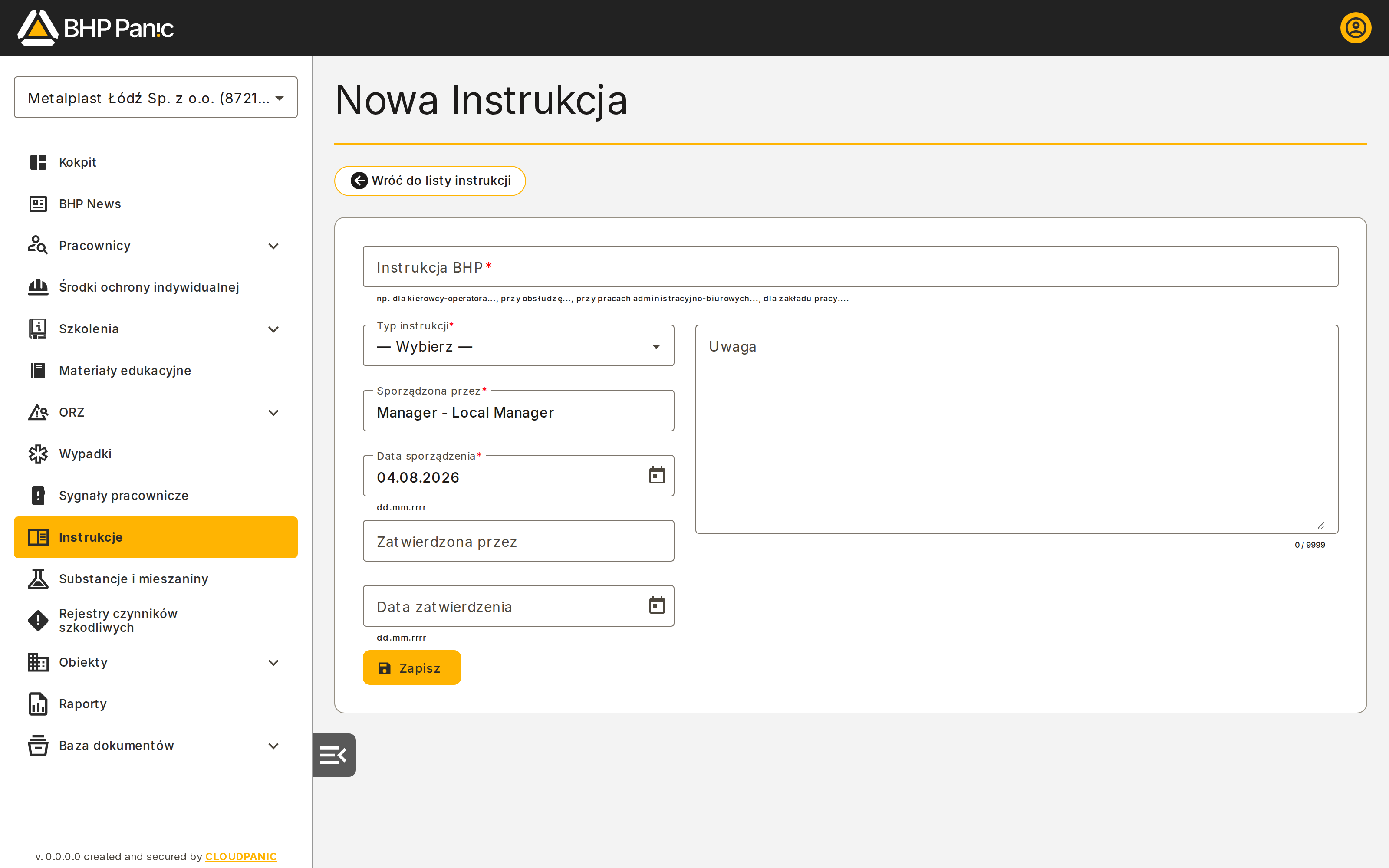Open calendar picker for Data zatwierdzenia
This screenshot has height=868, width=1389.
(657, 606)
